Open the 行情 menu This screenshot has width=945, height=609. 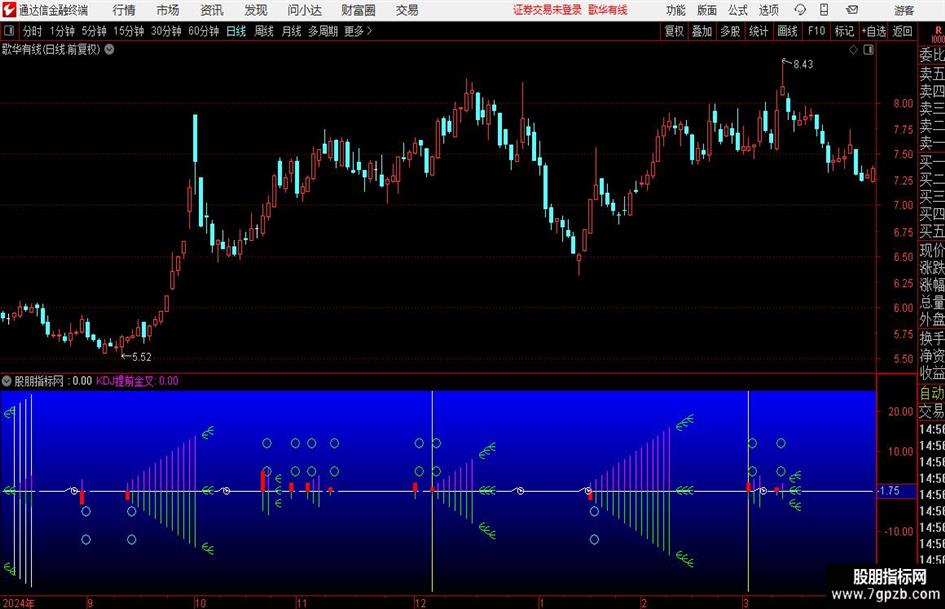[x=124, y=10]
